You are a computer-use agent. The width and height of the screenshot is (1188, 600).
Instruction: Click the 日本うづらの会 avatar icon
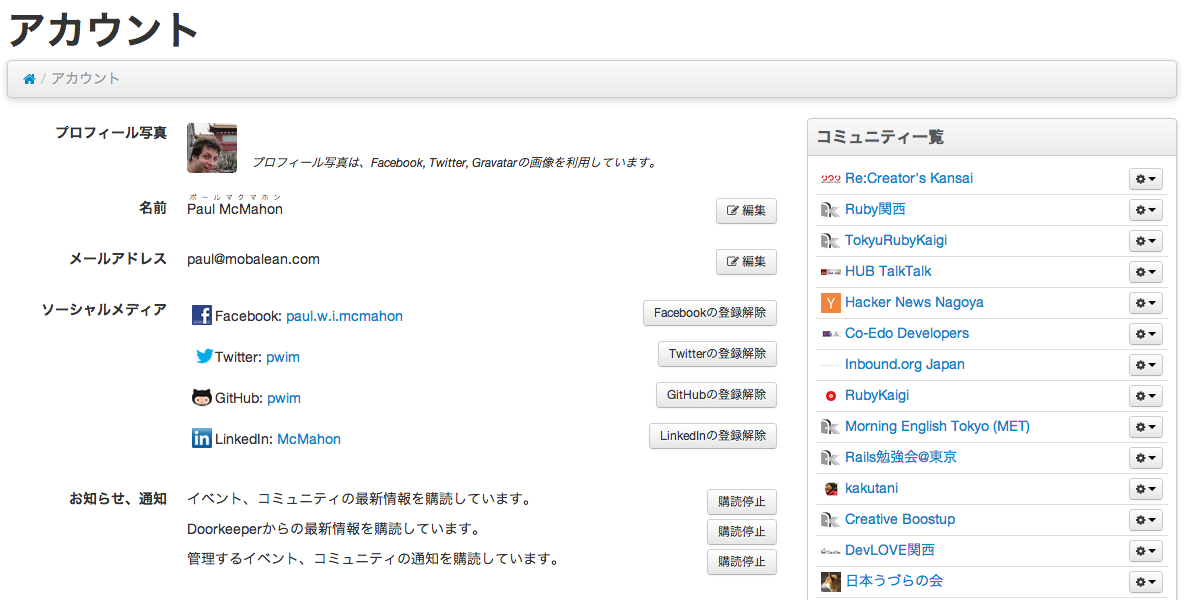pos(830,582)
